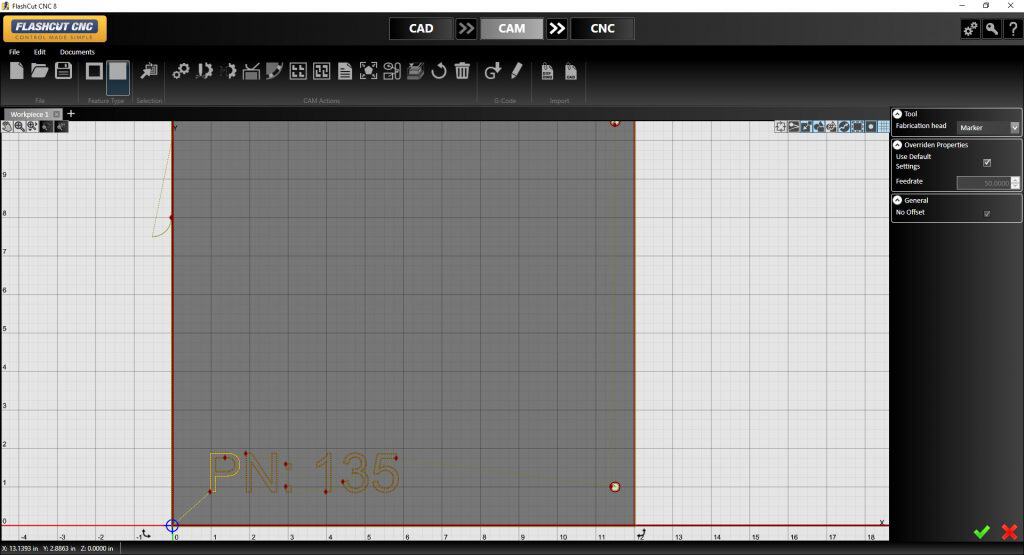Image resolution: width=1024 pixels, height=555 pixels.
Task: Toggle the grid display icon
Action: [883, 127]
